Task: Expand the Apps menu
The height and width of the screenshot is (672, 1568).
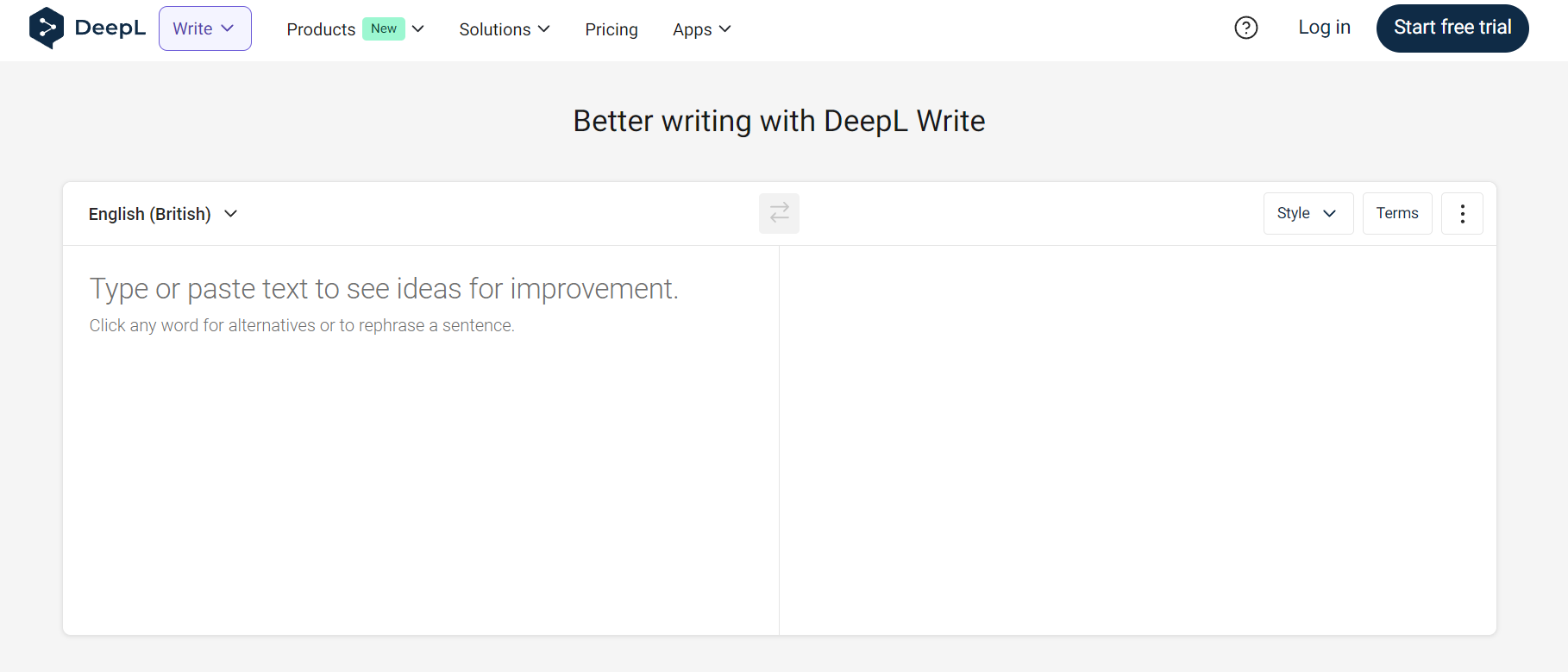Action: tap(702, 29)
